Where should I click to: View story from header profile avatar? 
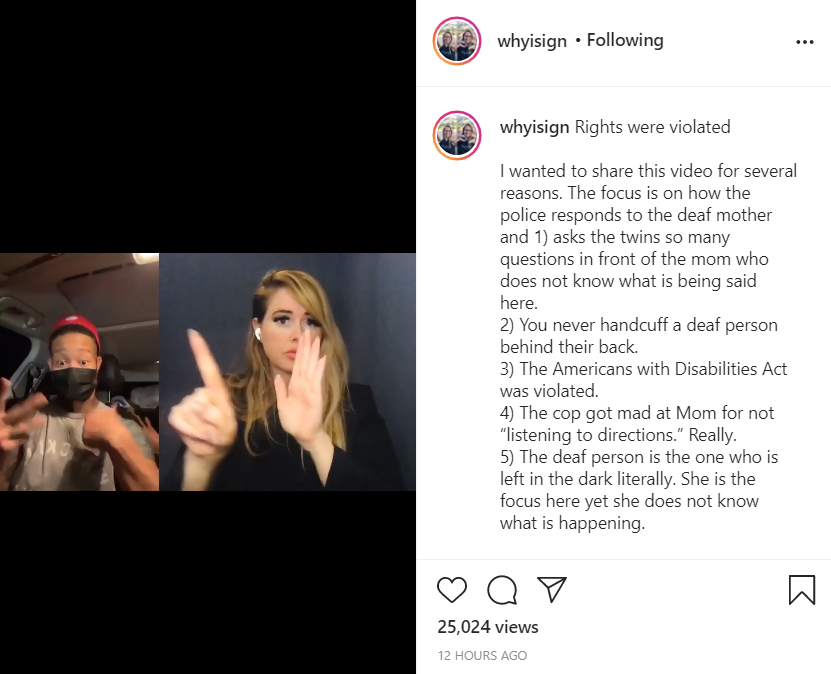coord(457,41)
